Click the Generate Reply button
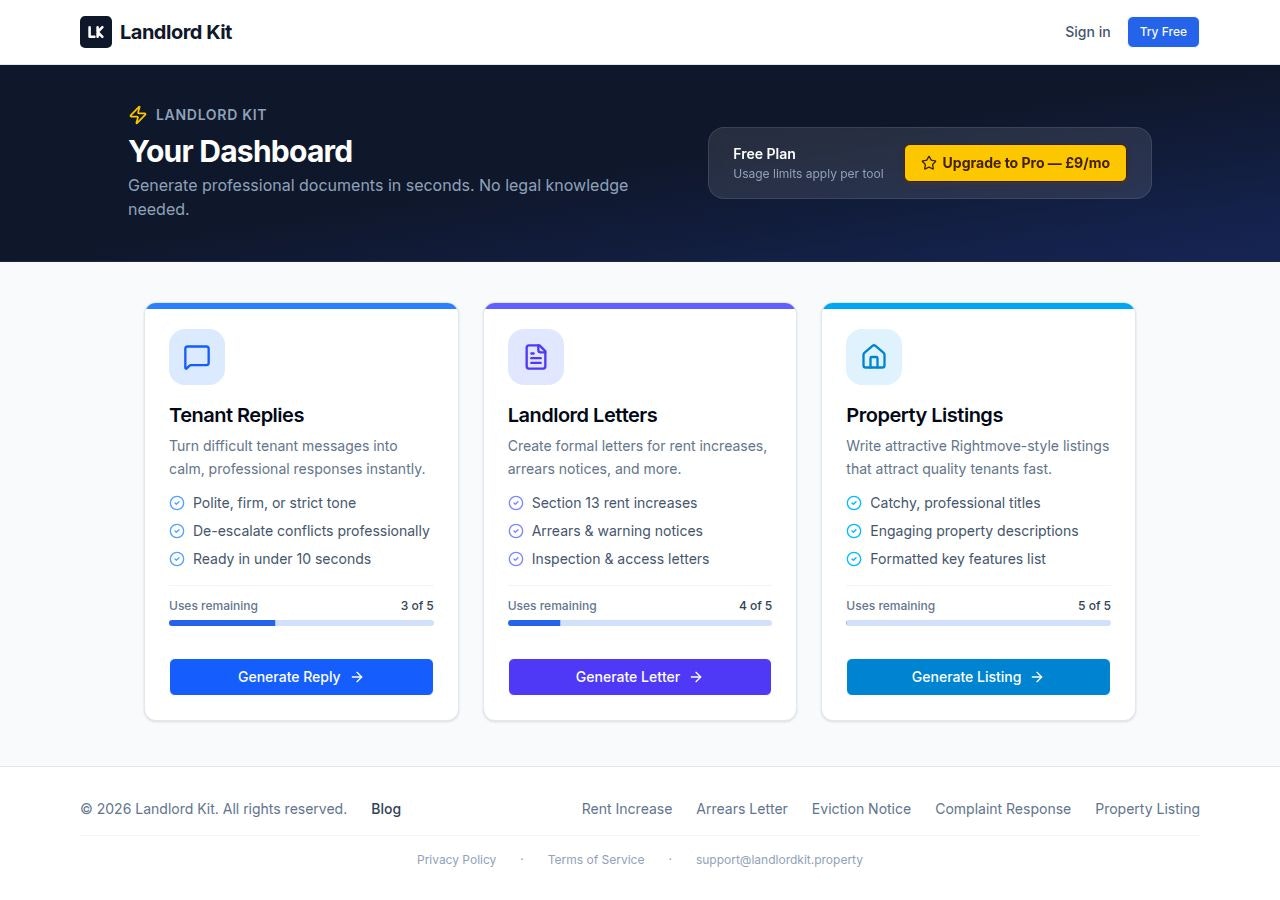Viewport: 1280px width, 900px height. [x=301, y=677]
